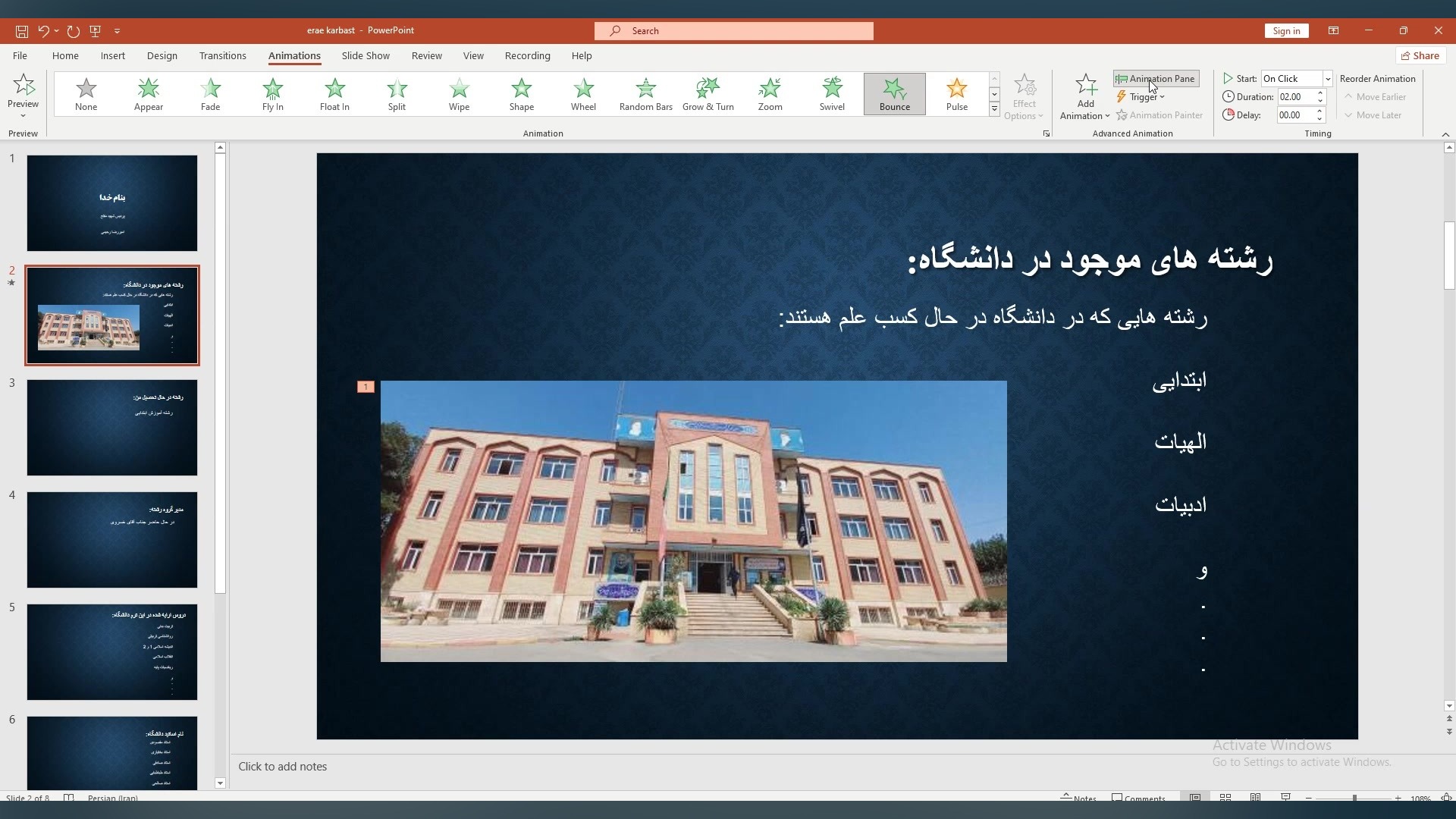The width and height of the screenshot is (1456, 819).
Task: Open the Trigger dropdown menu
Action: tap(1142, 97)
